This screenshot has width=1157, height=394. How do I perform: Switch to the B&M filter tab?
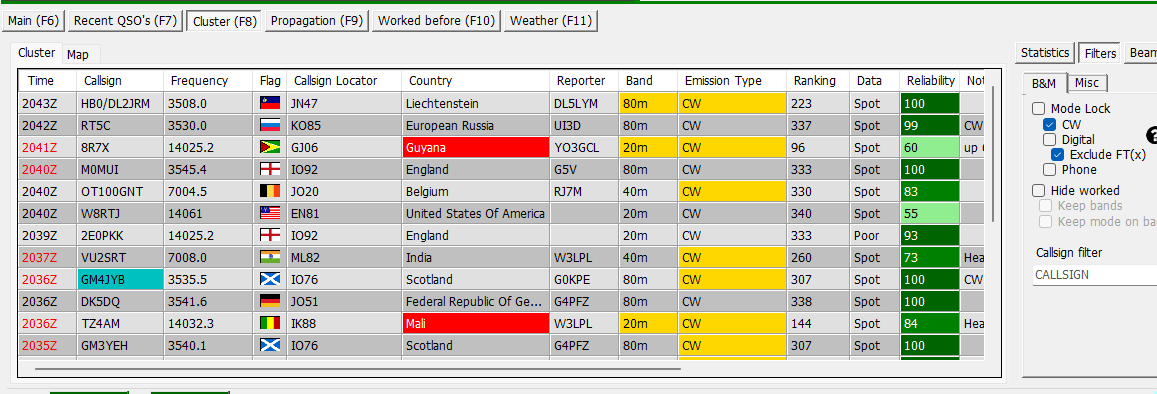pyautogui.click(x=1043, y=83)
